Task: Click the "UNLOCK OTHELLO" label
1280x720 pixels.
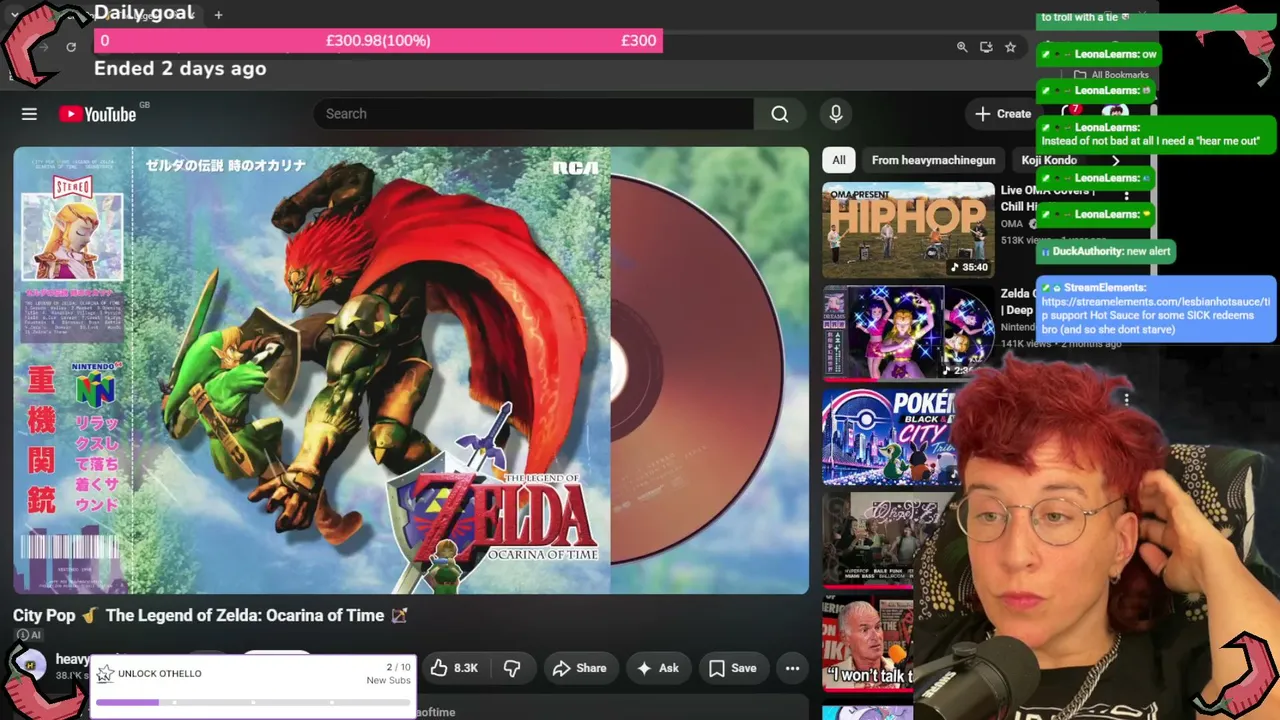Action: tap(160, 673)
